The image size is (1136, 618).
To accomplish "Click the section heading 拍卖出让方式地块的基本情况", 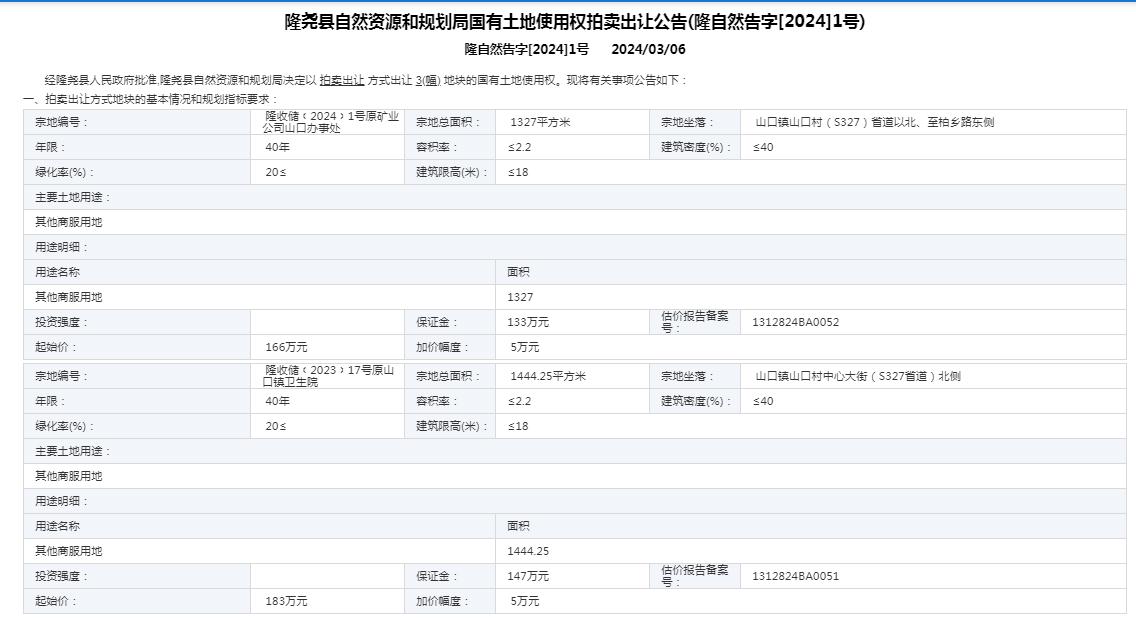I will click(x=150, y=99).
